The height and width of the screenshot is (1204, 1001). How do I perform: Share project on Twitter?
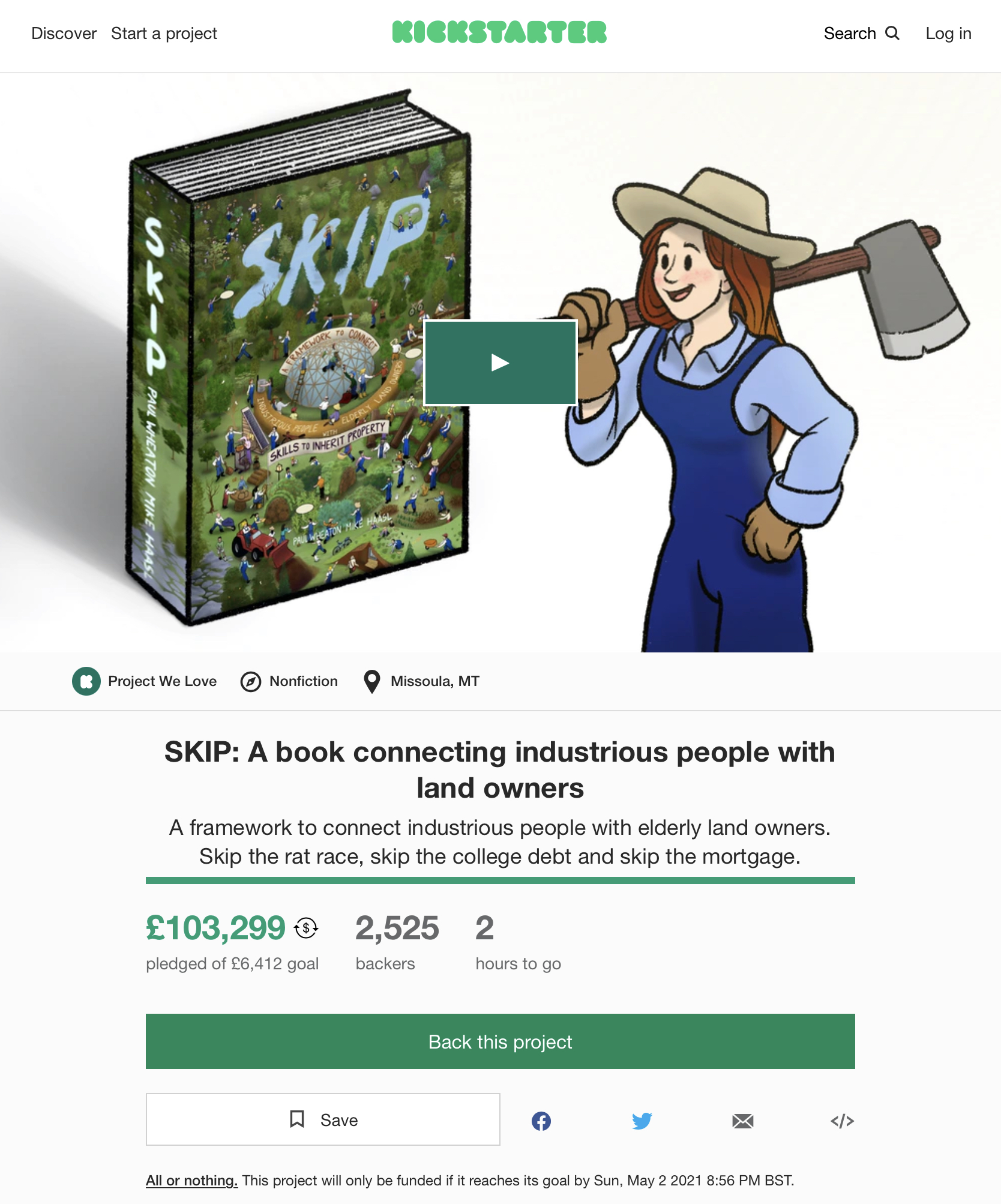pos(642,1121)
